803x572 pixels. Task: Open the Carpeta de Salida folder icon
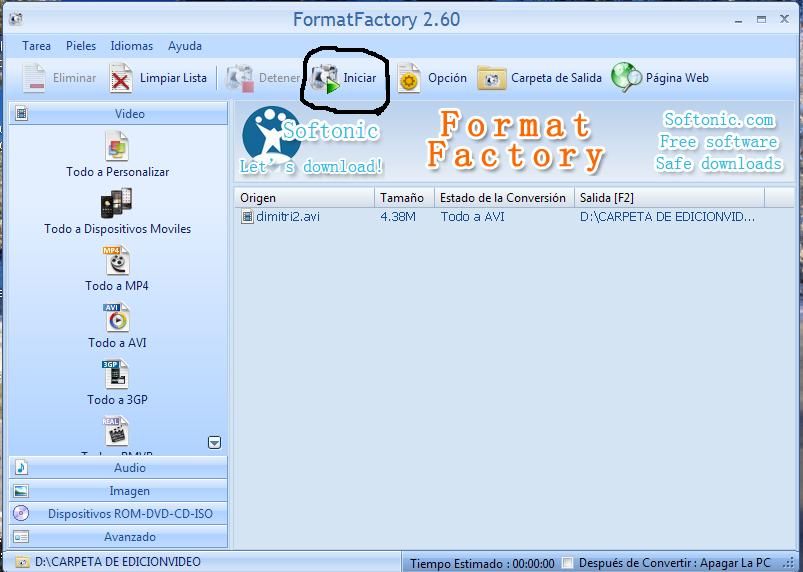click(x=491, y=78)
